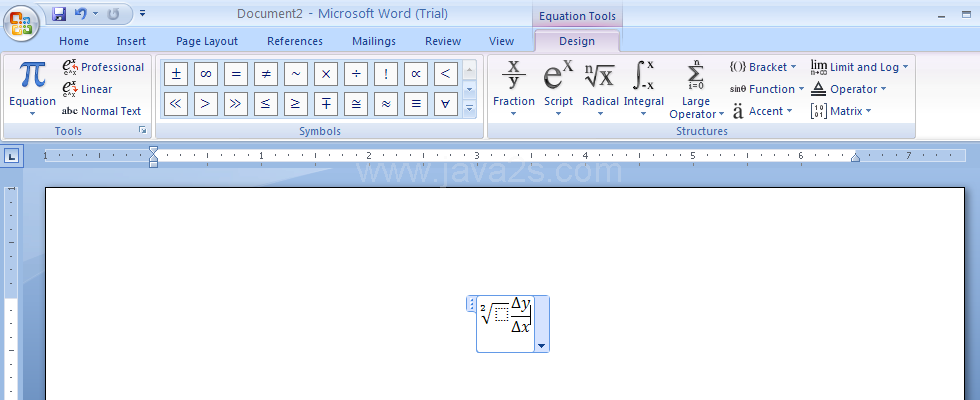Open the Limit and Log dropdown

[859, 67]
